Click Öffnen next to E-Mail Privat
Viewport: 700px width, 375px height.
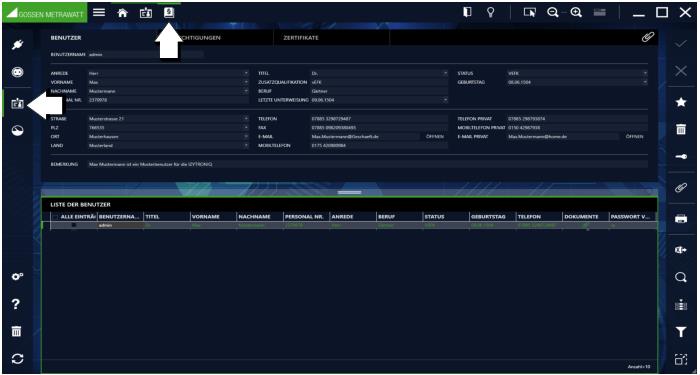click(x=634, y=136)
